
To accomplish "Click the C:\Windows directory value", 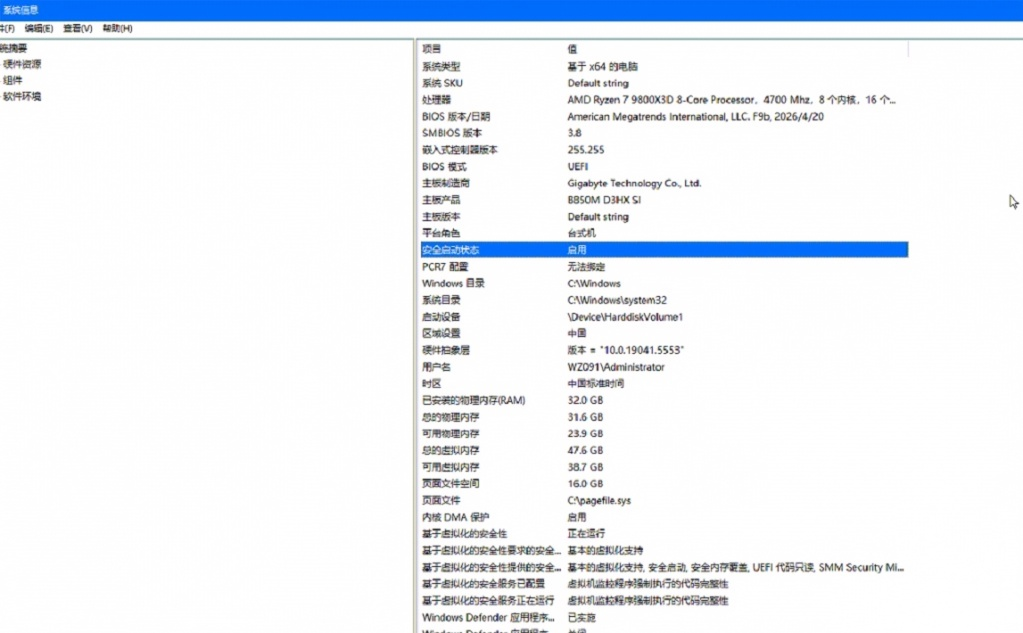I will [594, 284].
